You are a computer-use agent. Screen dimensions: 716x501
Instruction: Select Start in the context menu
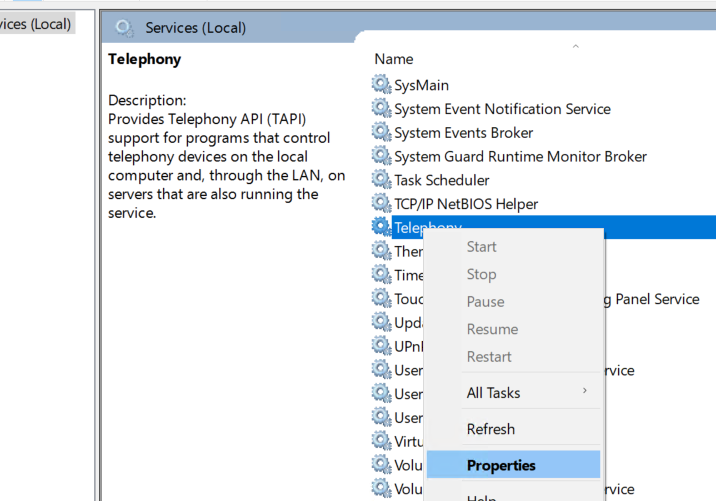481,247
